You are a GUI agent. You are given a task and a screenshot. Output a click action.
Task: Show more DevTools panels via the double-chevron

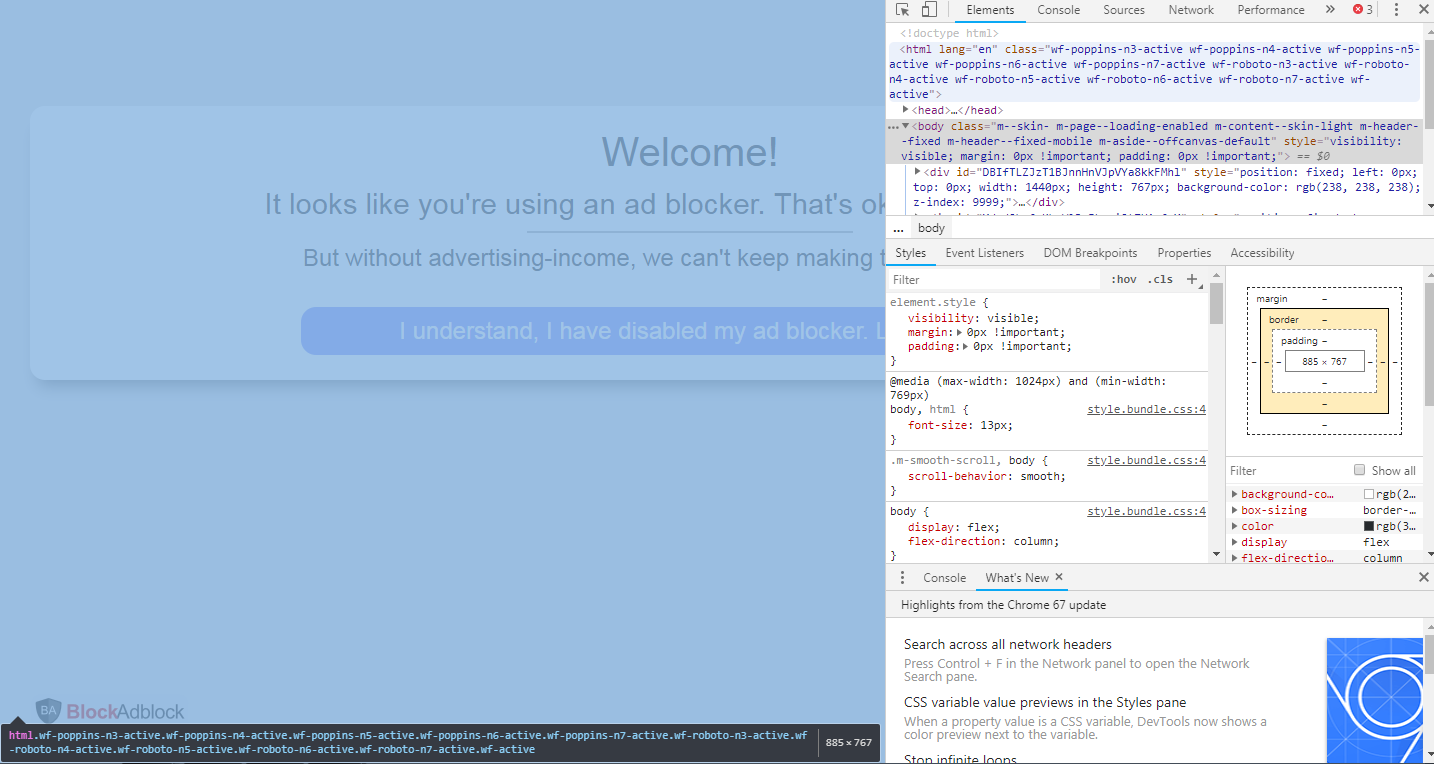point(1330,10)
